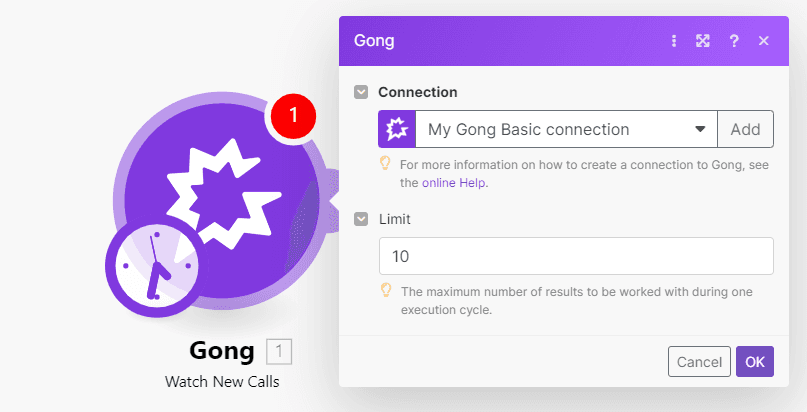
Task: Select the Watch New Calls module label
Action: pos(222,382)
